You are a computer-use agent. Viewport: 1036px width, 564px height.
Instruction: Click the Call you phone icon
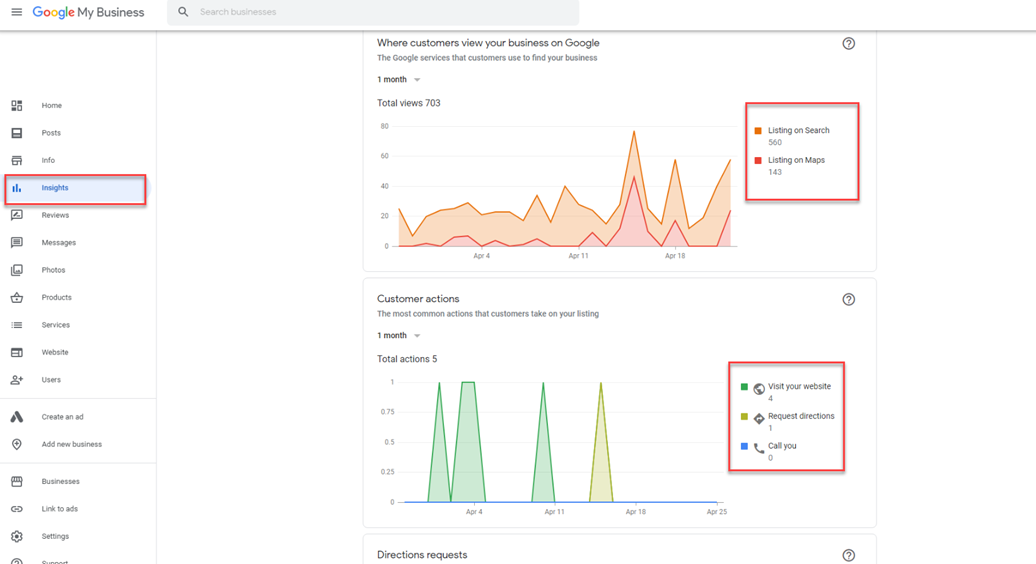[759, 448]
